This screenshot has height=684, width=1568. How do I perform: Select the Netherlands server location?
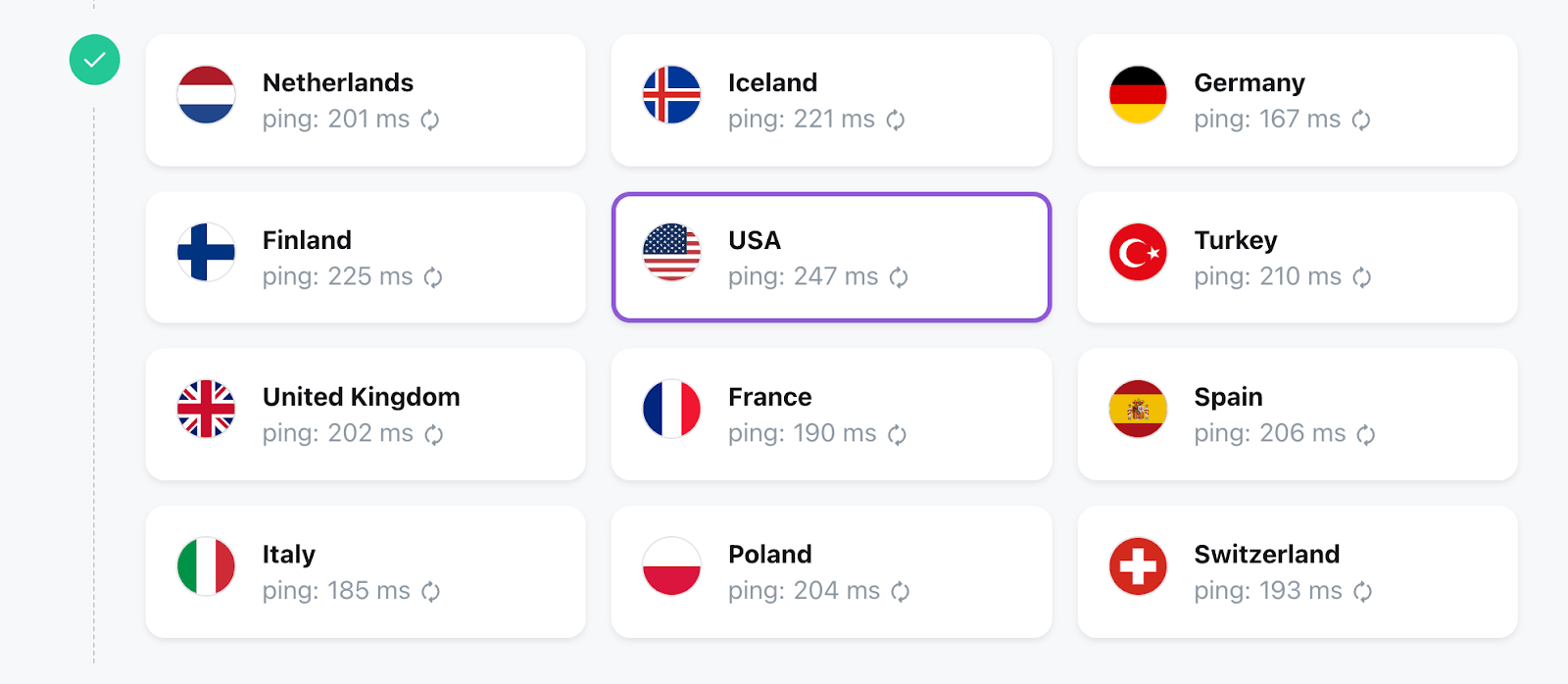click(x=366, y=100)
